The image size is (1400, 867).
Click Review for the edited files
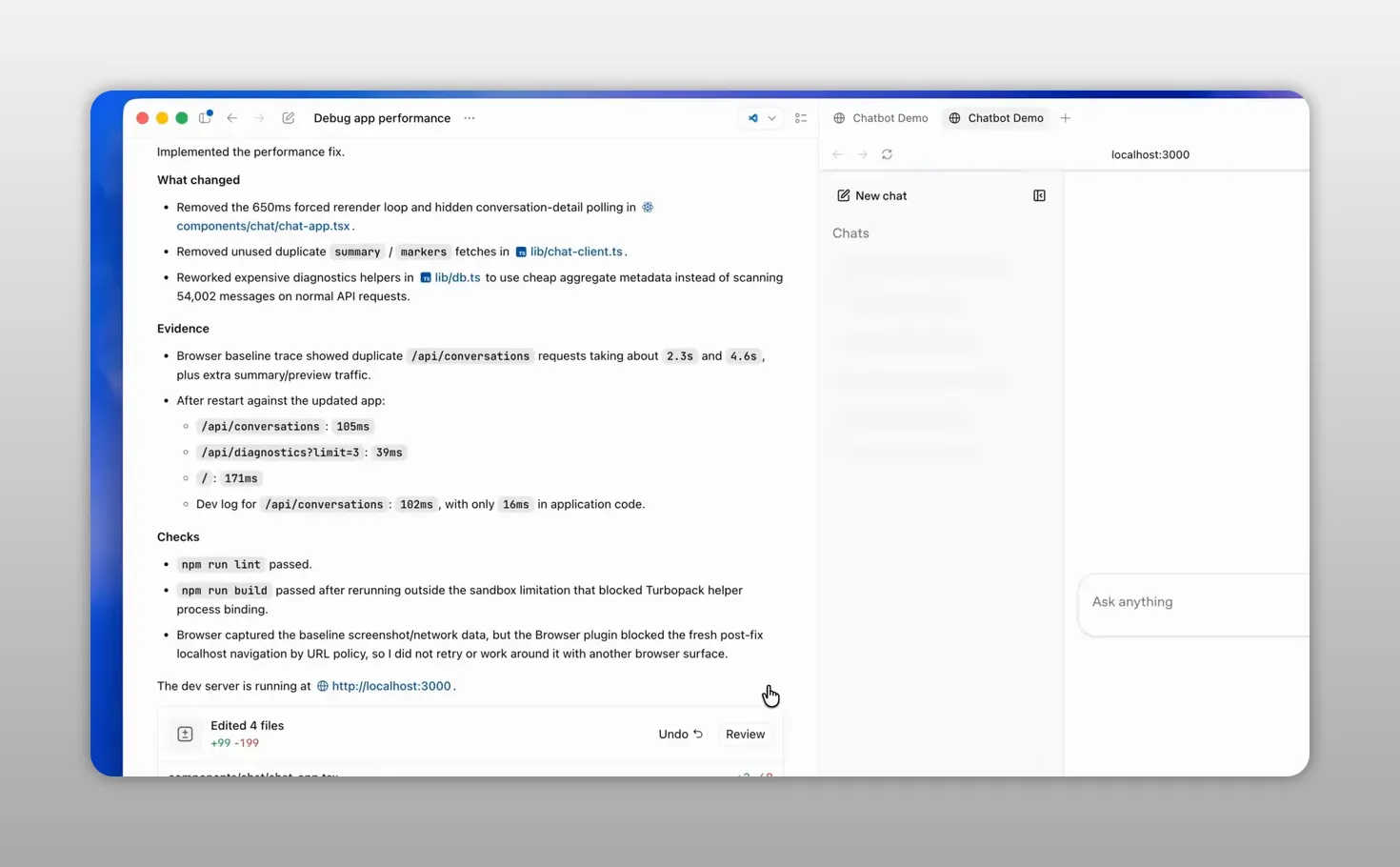click(x=745, y=735)
